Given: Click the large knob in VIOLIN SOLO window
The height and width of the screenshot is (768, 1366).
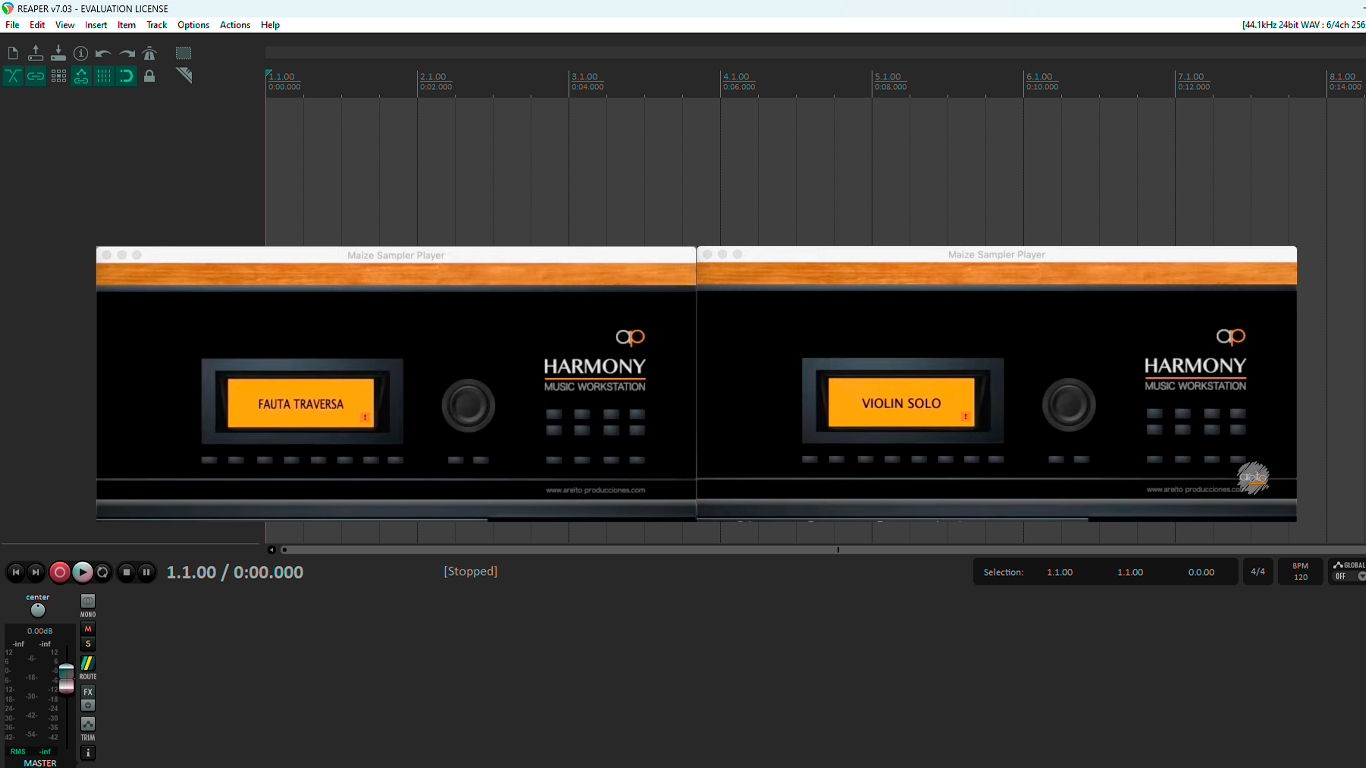Looking at the screenshot, I should (x=1069, y=404).
